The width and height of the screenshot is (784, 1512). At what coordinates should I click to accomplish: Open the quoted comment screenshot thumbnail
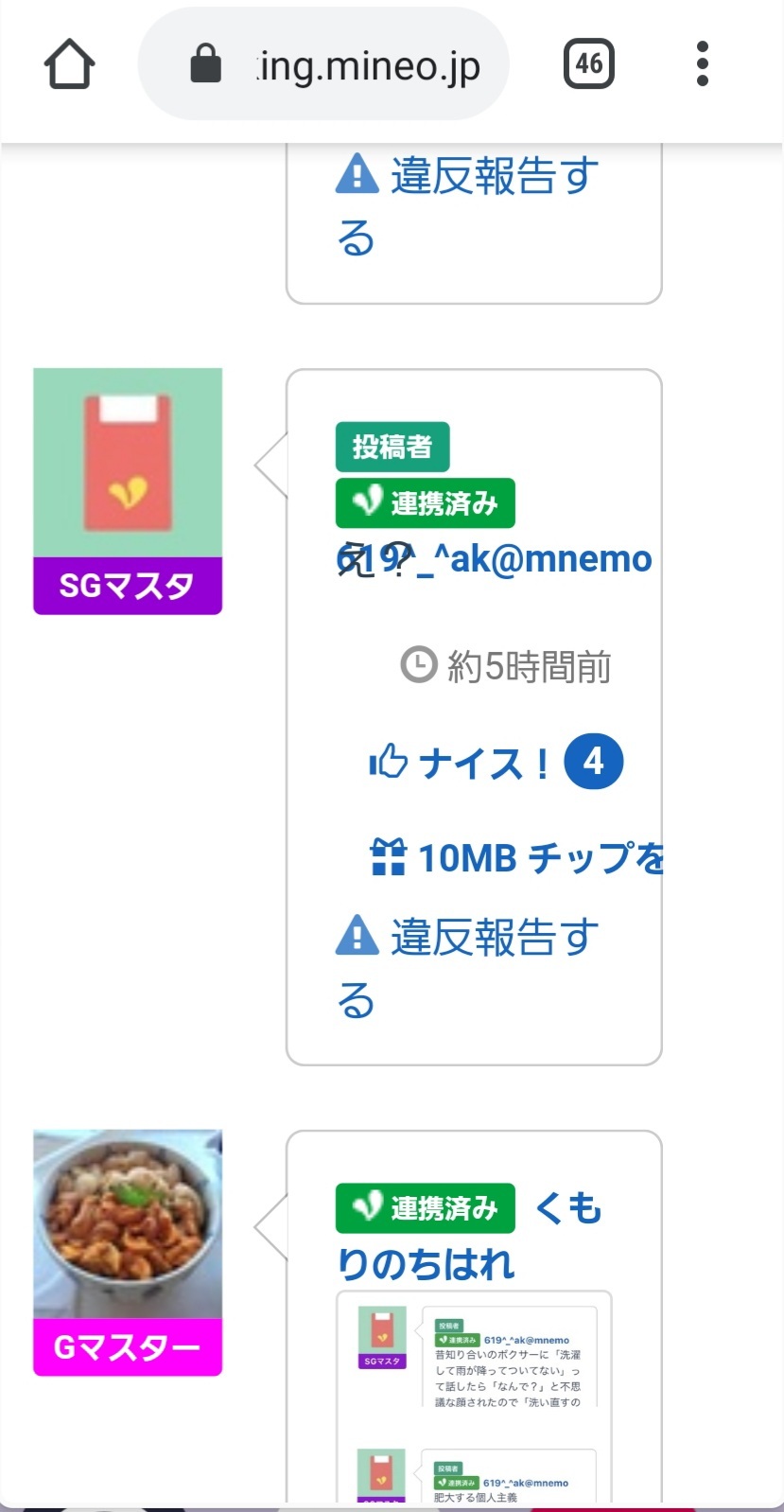coord(474,1396)
